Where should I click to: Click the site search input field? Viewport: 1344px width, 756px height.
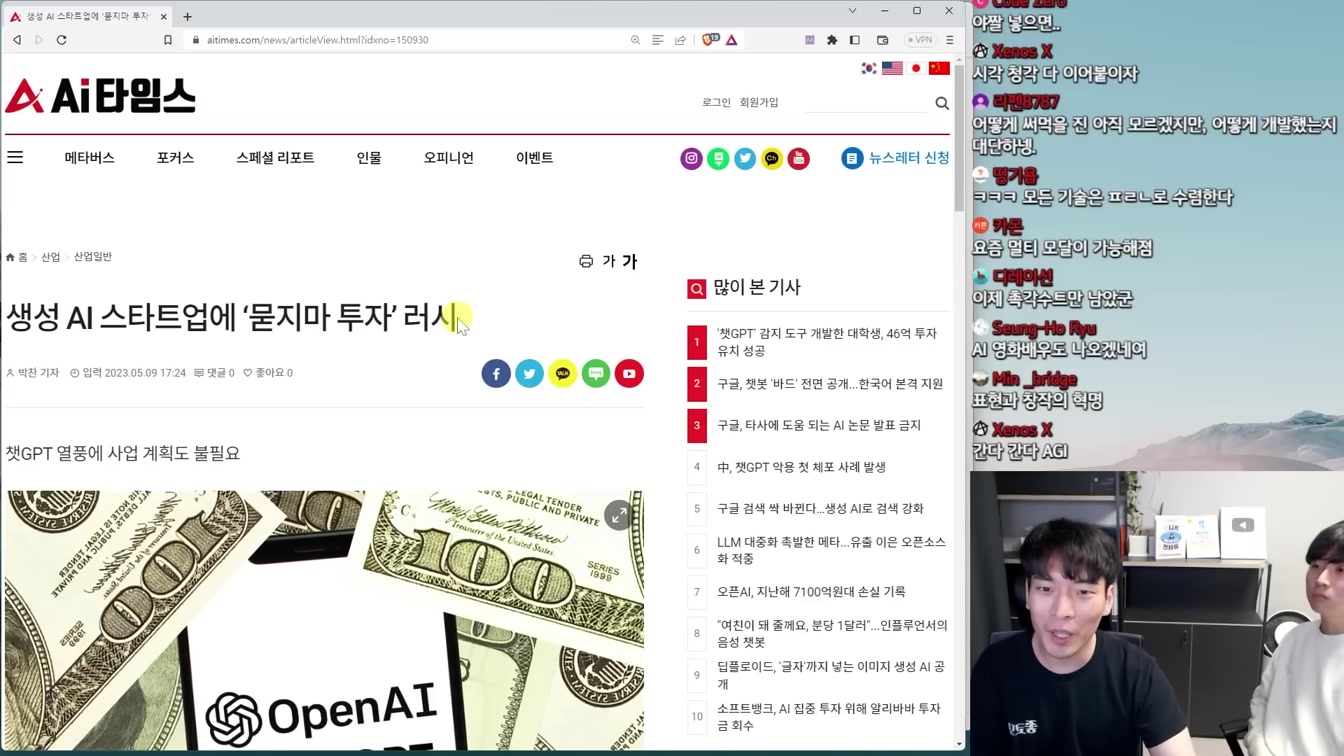866,102
